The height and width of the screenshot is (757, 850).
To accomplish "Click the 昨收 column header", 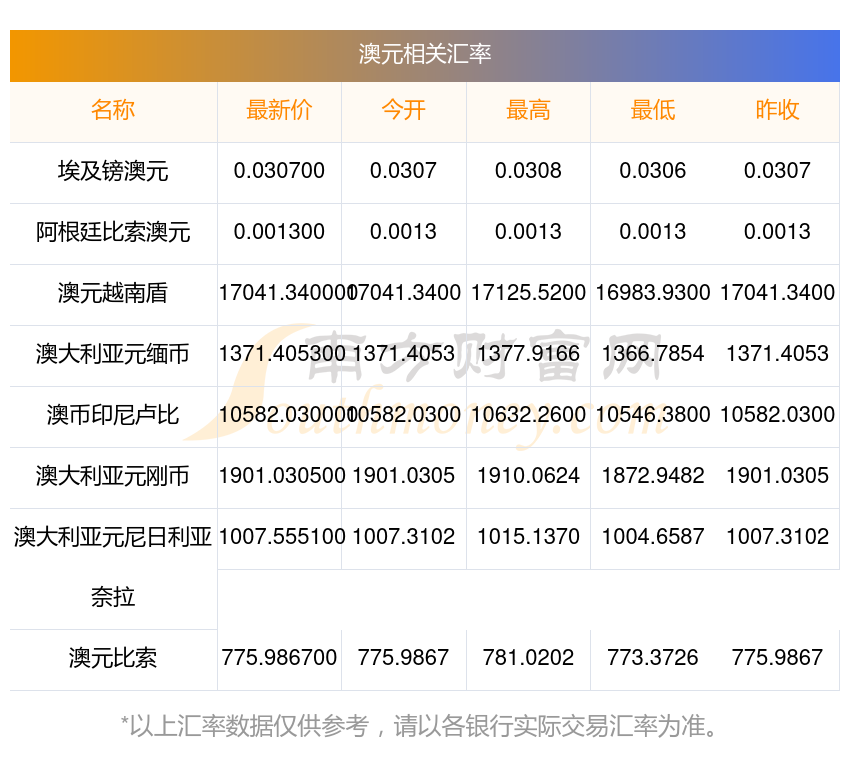I will [777, 110].
